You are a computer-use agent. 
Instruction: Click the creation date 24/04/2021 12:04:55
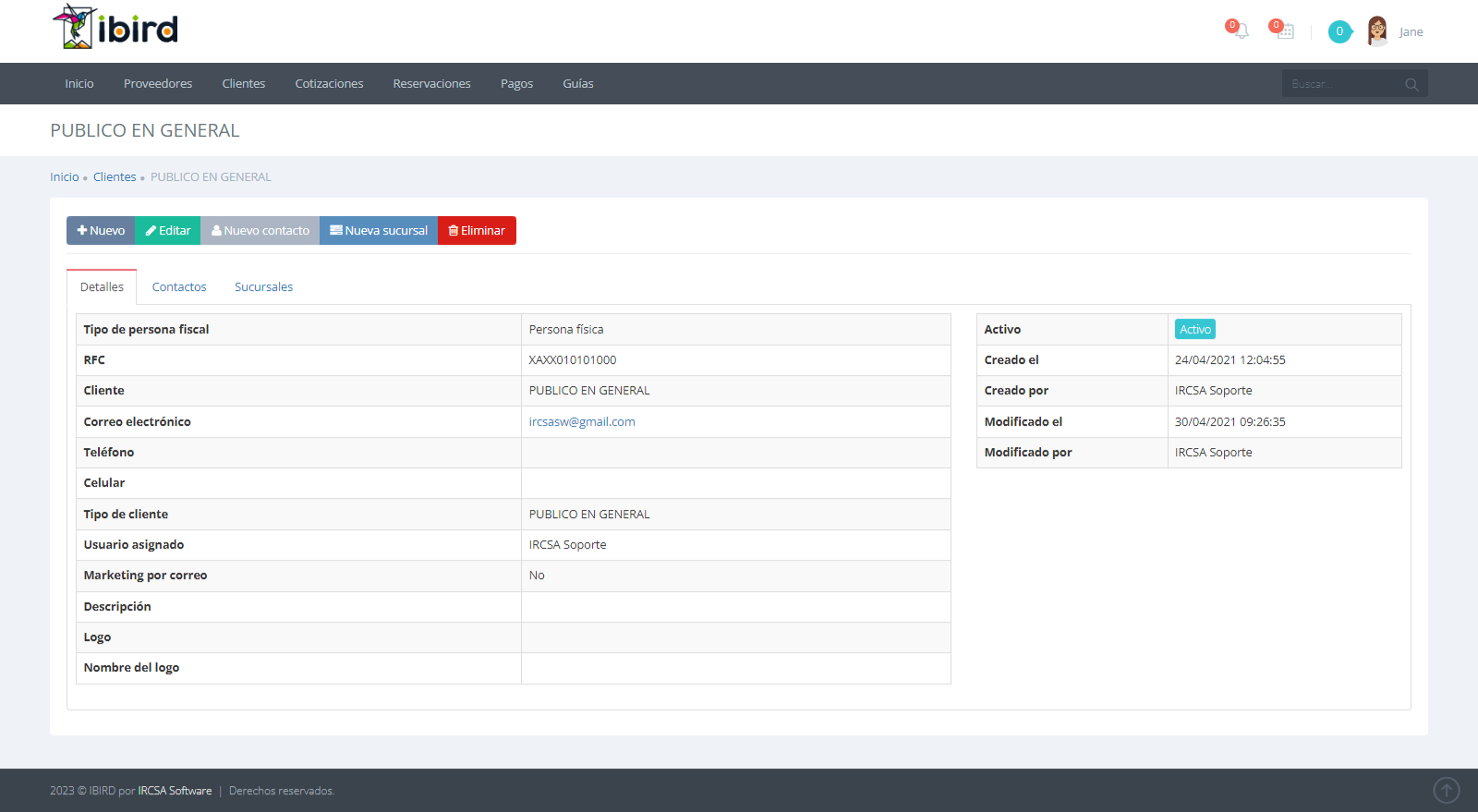[1230, 359]
